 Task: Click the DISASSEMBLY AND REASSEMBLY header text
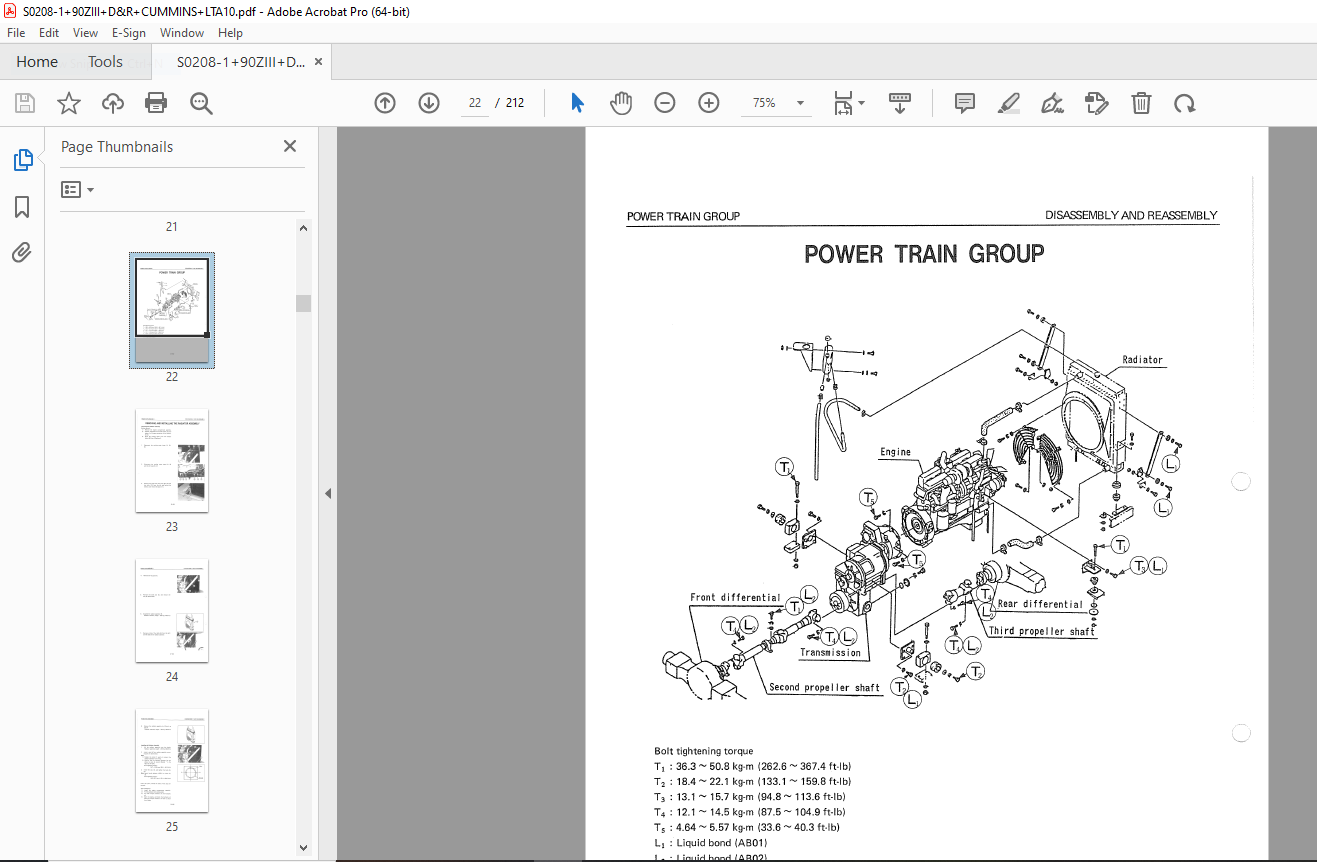click(x=1131, y=215)
